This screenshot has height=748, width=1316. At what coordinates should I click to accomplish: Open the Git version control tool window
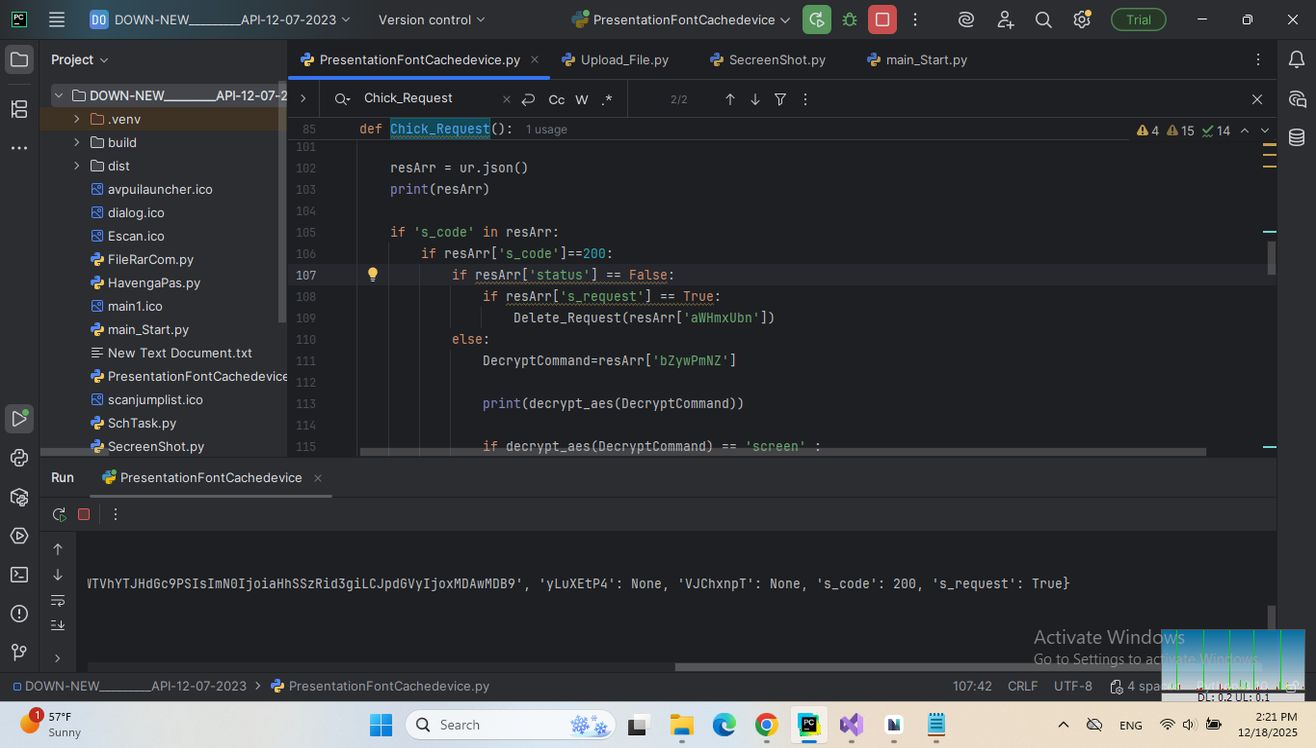click(19, 652)
